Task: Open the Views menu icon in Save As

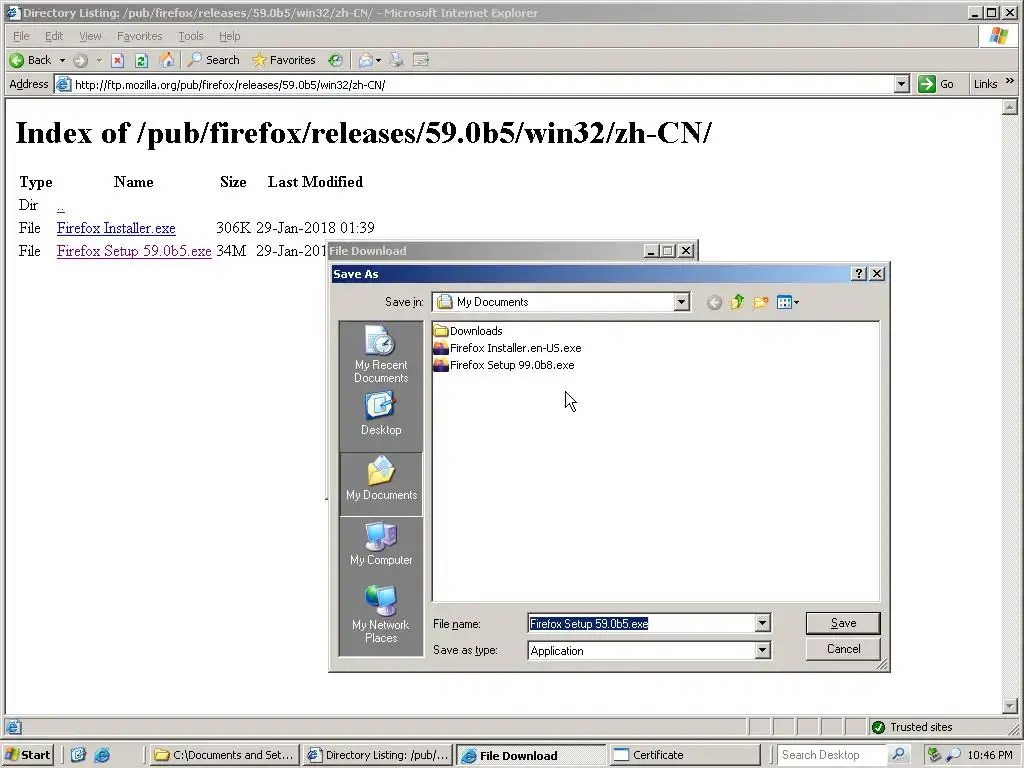Action: [x=788, y=302]
